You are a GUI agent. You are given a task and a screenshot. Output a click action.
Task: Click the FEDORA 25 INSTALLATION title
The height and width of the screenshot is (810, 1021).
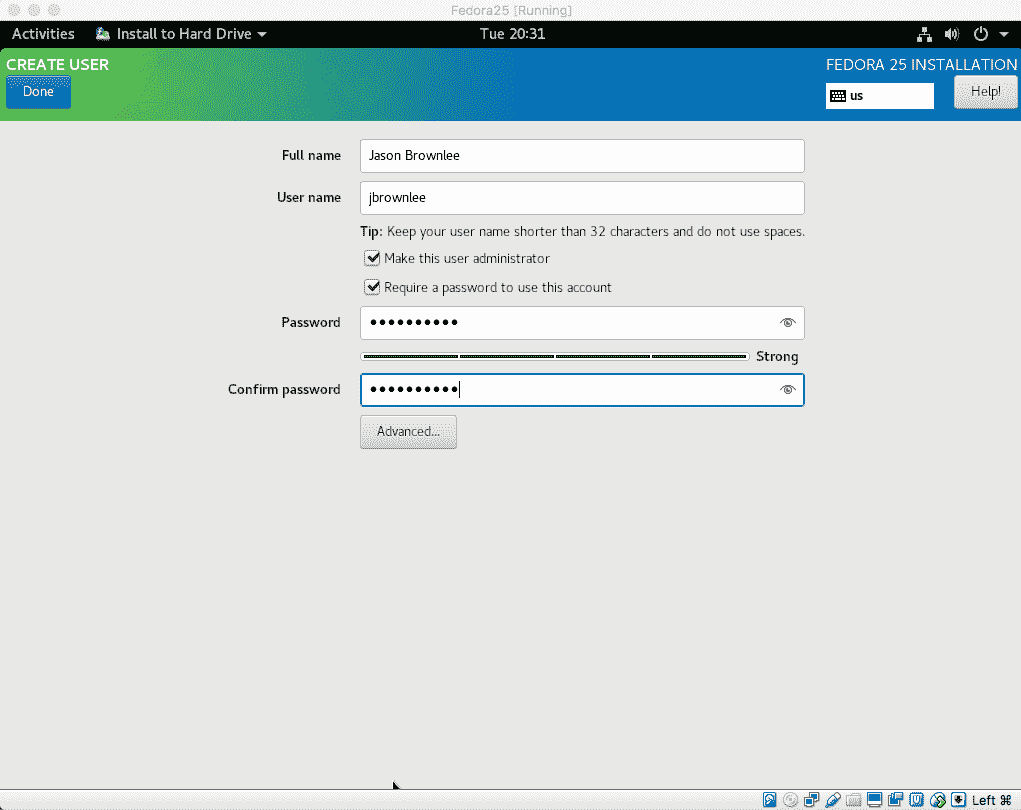click(921, 64)
